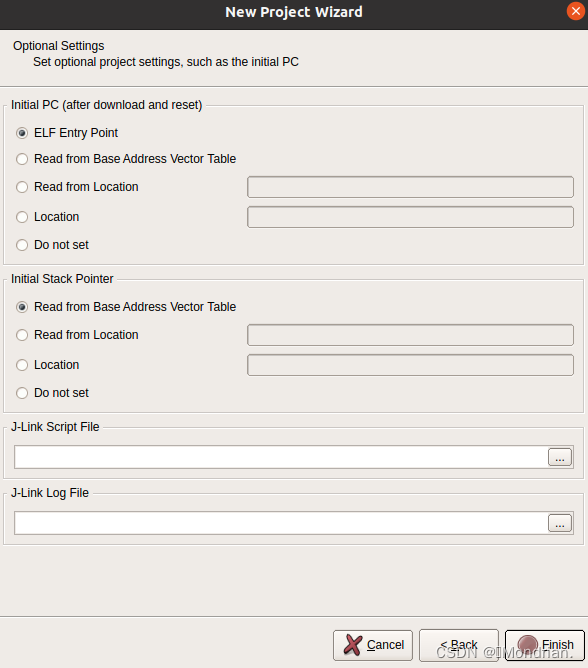Select Stack Pointer Read from Location option
The image size is (588, 668).
(22, 335)
